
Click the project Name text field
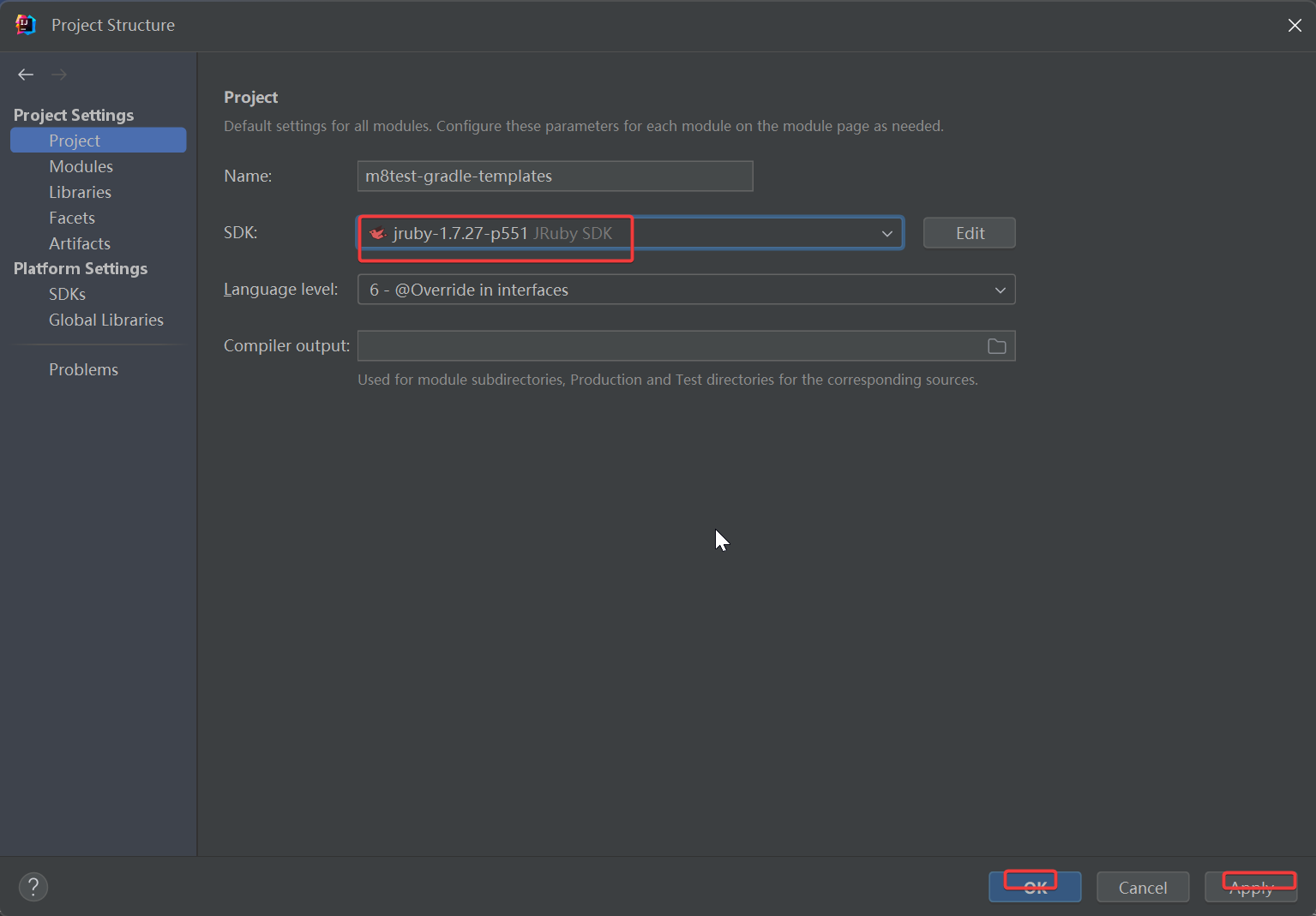click(555, 177)
